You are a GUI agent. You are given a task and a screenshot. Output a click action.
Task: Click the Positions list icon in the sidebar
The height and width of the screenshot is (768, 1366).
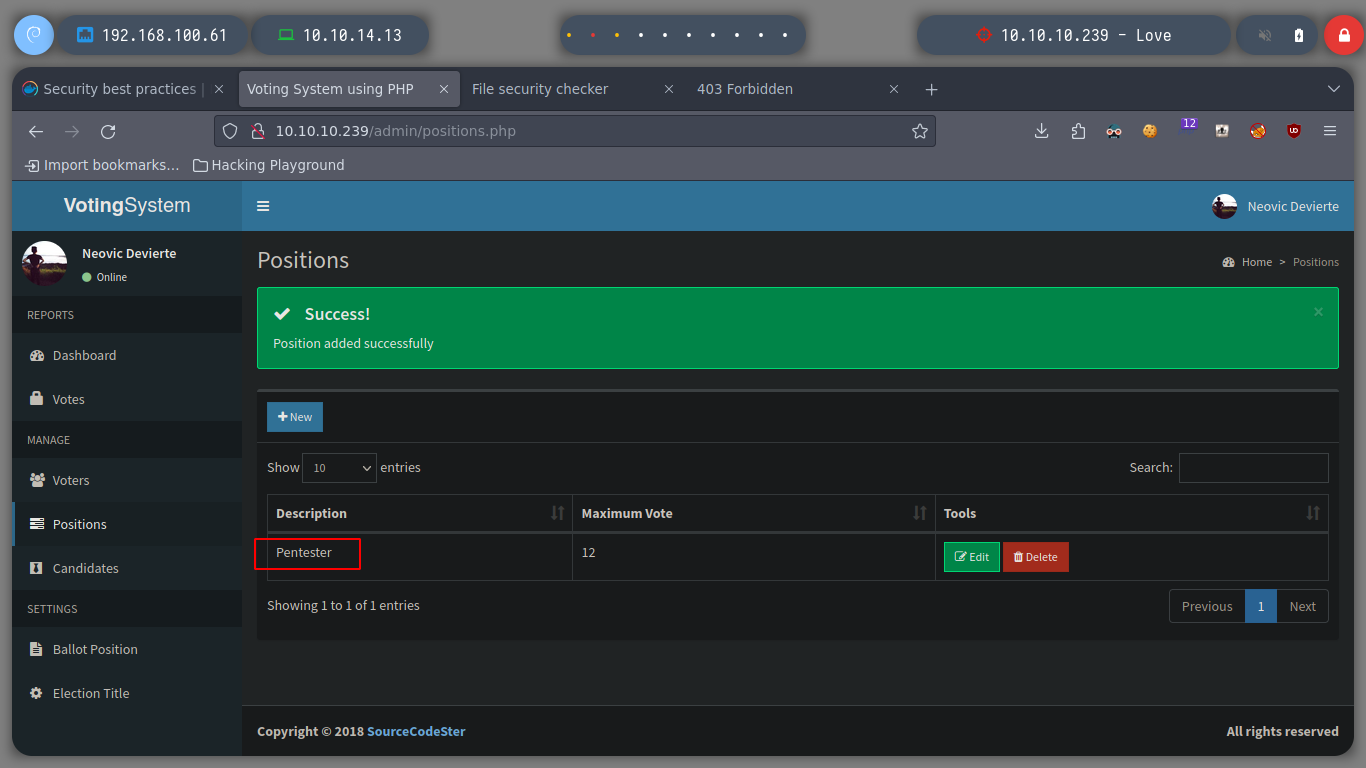pos(37,524)
